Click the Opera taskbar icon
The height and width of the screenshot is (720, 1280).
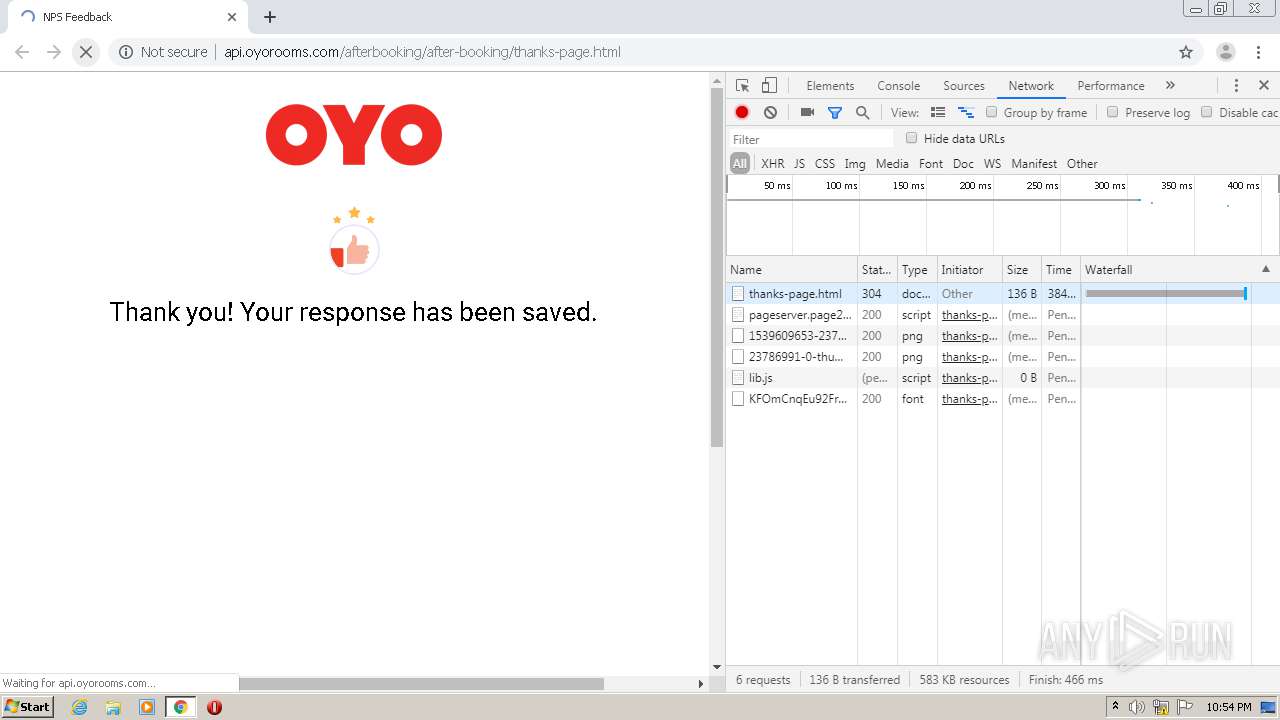tap(214, 707)
